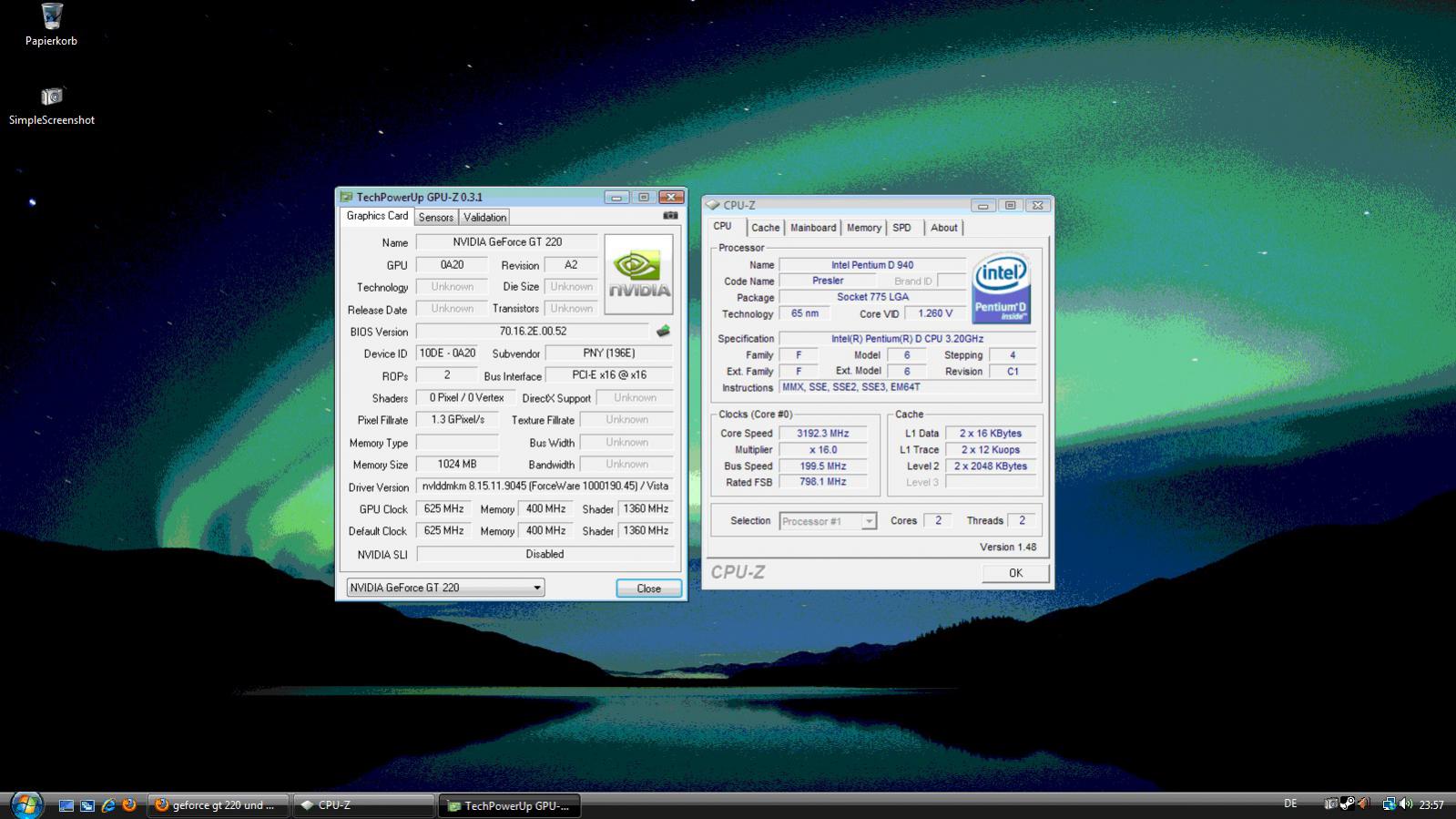Viewport: 1456px width, 819px height.
Task: Click the BIOS save chip icon
Action: [x=663, y=332]
